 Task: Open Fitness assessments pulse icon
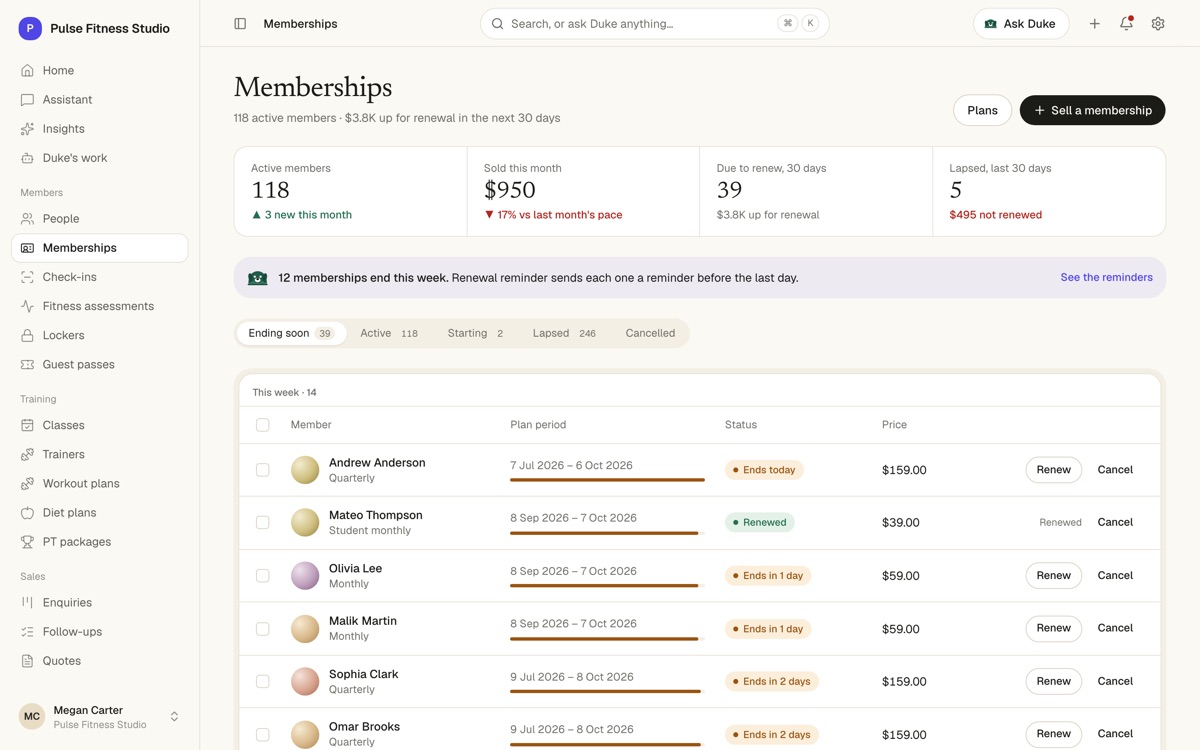tap(27, 306)
